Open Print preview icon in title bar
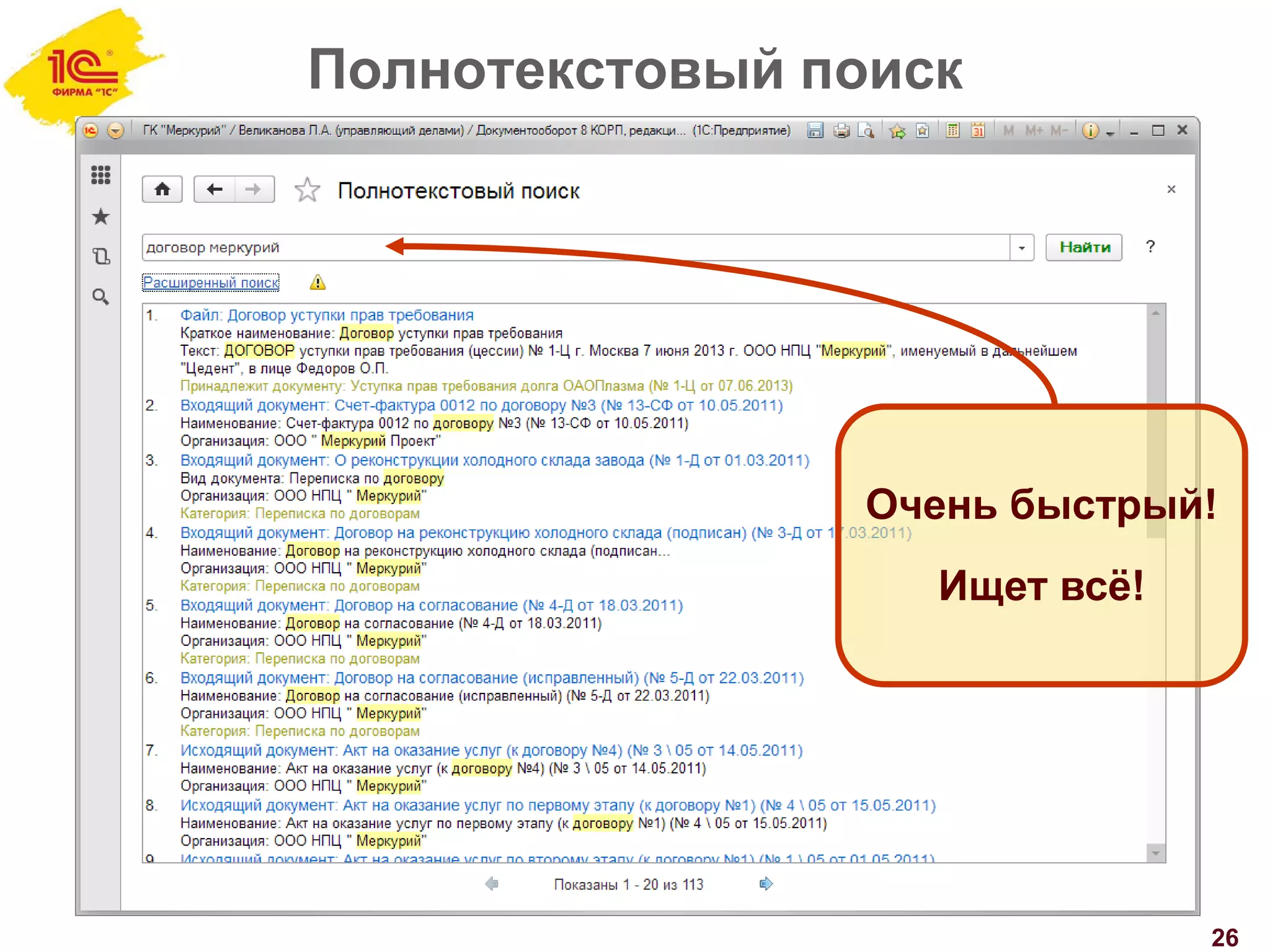The image size is (1270, 952). (x=866, y=131)
